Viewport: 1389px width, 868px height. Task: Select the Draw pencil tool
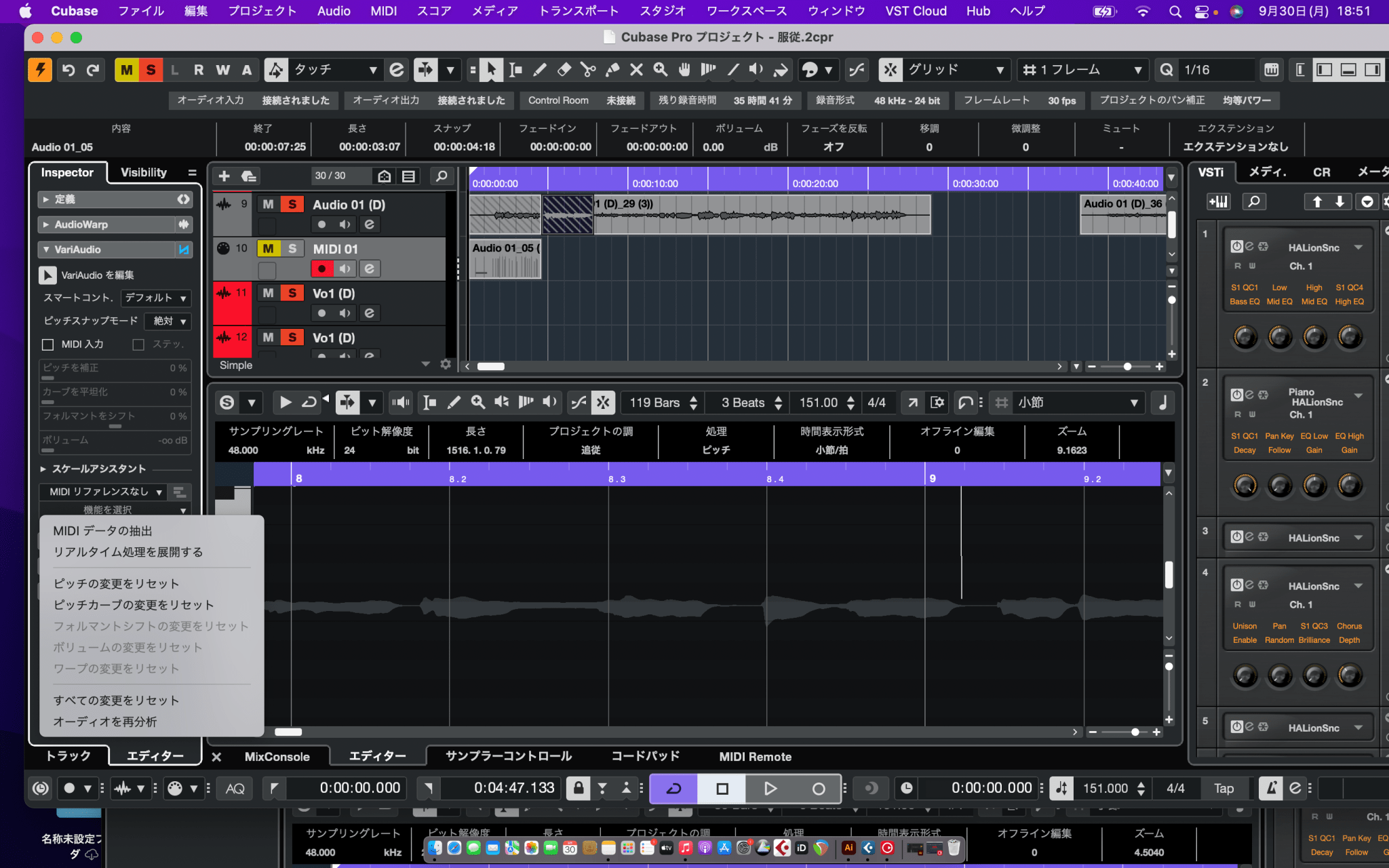(539, 69)
